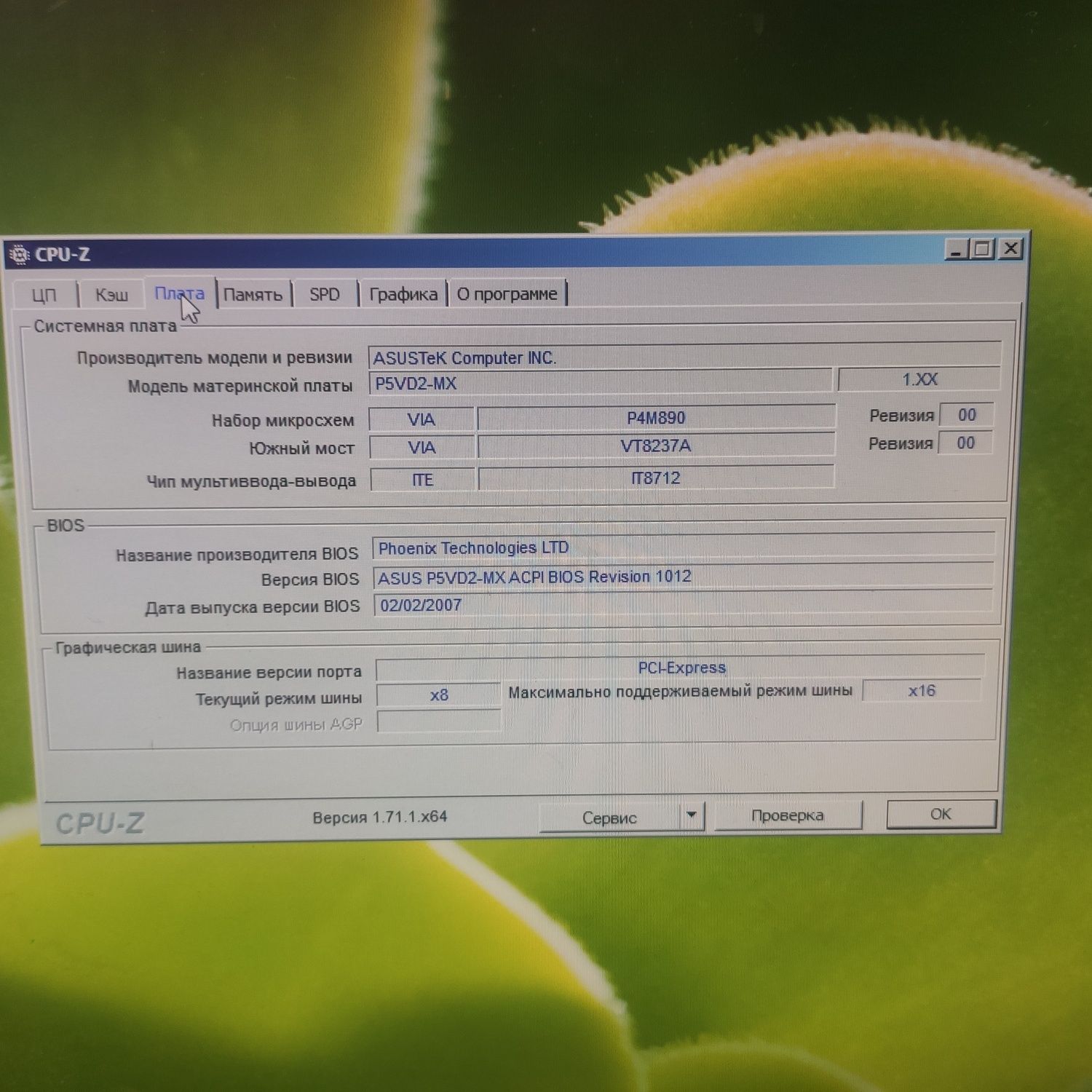Select the P5VD2-MX motherboard model field
Image resolution: width=1092 pixels, height=1092 pixels.
tap(601, 382)
